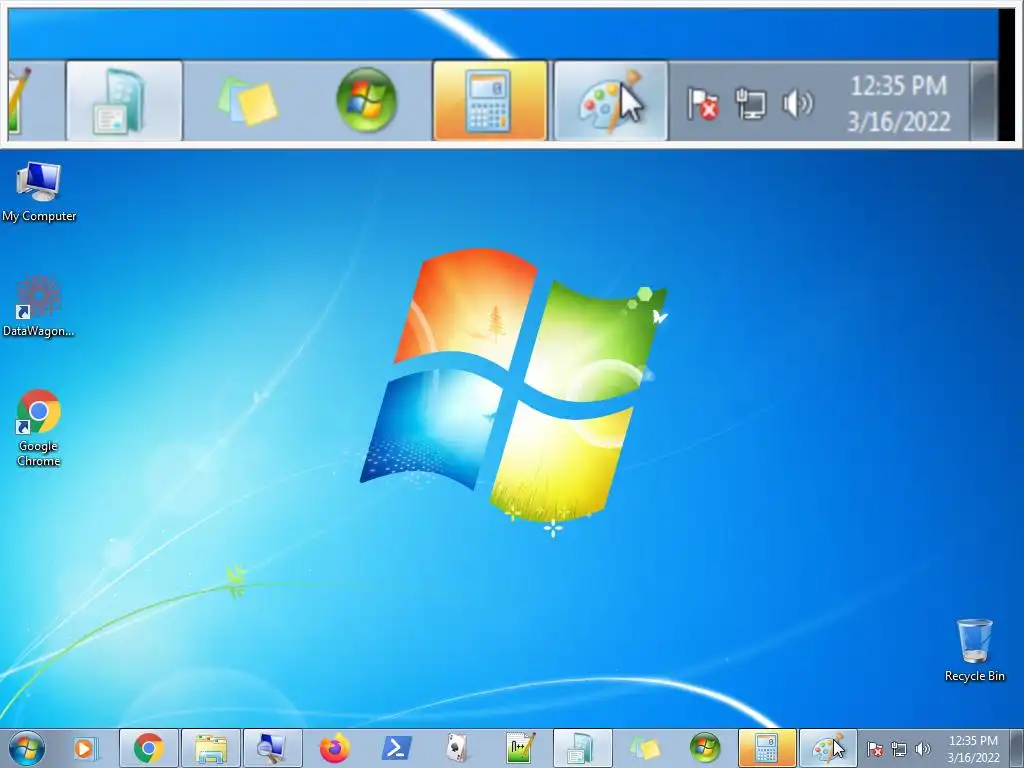This screenshot has height=768, width=1024.
Task: Open the Start menu orb
Action: 27,748
